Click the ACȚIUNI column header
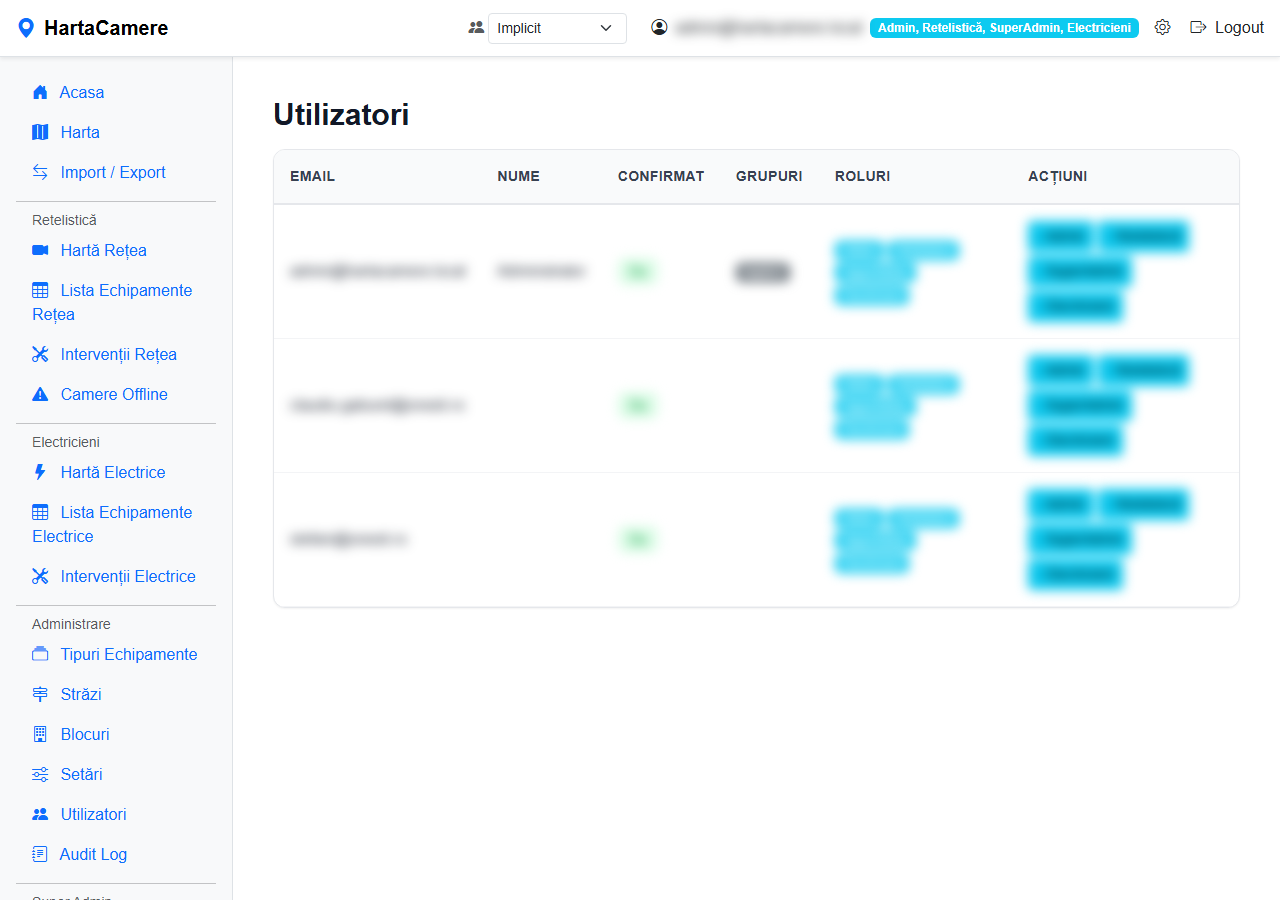 pos(1057,176)
